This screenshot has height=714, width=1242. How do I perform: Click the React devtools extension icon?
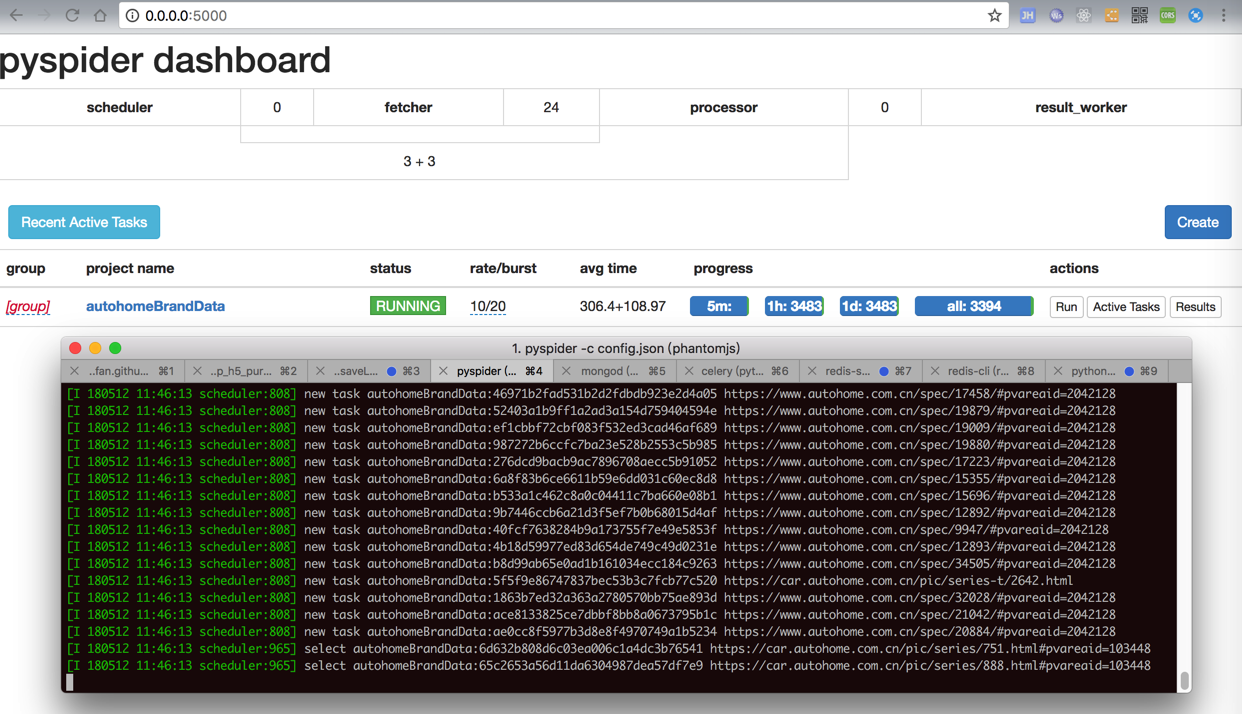1083,15
